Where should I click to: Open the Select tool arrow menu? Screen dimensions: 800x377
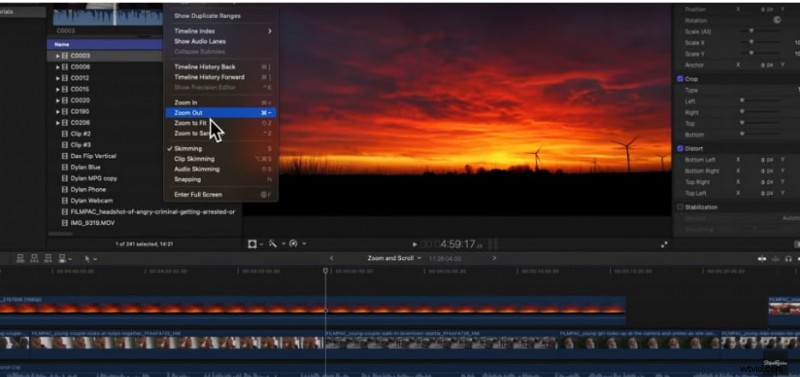pos(90,259)
